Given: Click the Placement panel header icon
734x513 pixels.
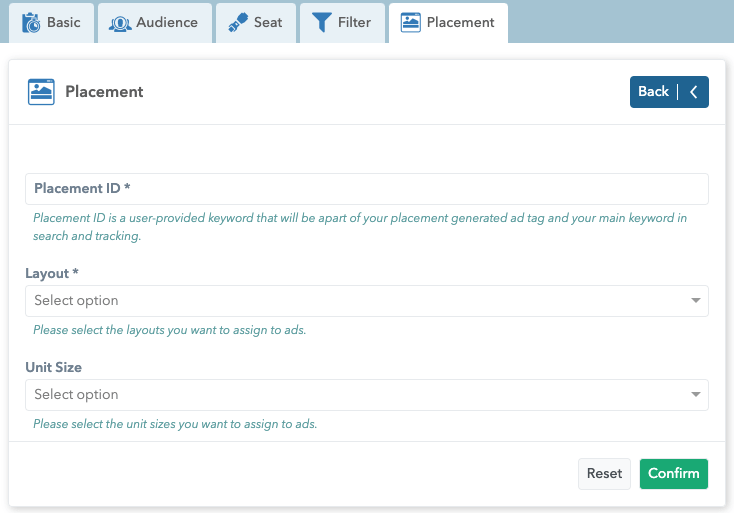Looking at the screenshot, I should (41, 92).
